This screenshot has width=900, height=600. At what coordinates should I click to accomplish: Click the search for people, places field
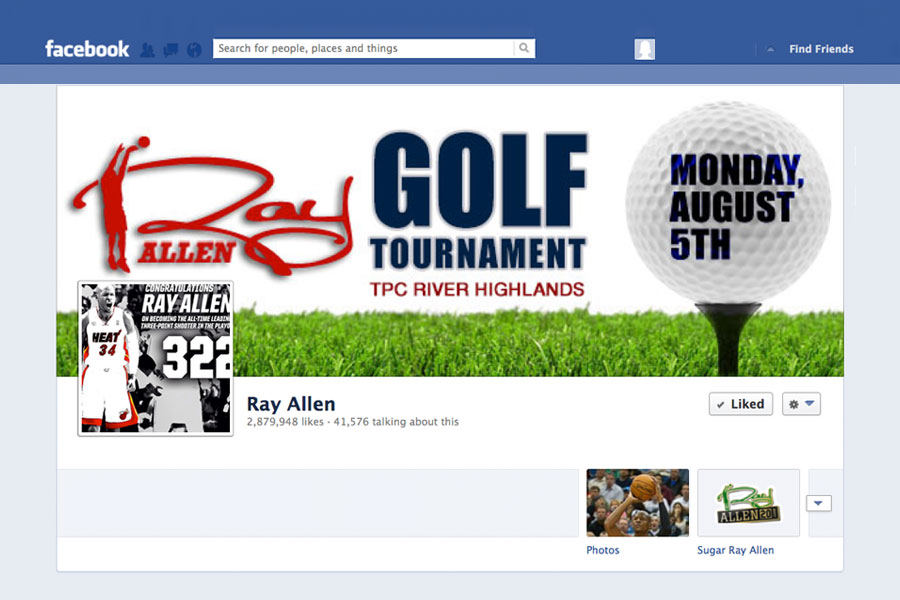pos(364,48)
